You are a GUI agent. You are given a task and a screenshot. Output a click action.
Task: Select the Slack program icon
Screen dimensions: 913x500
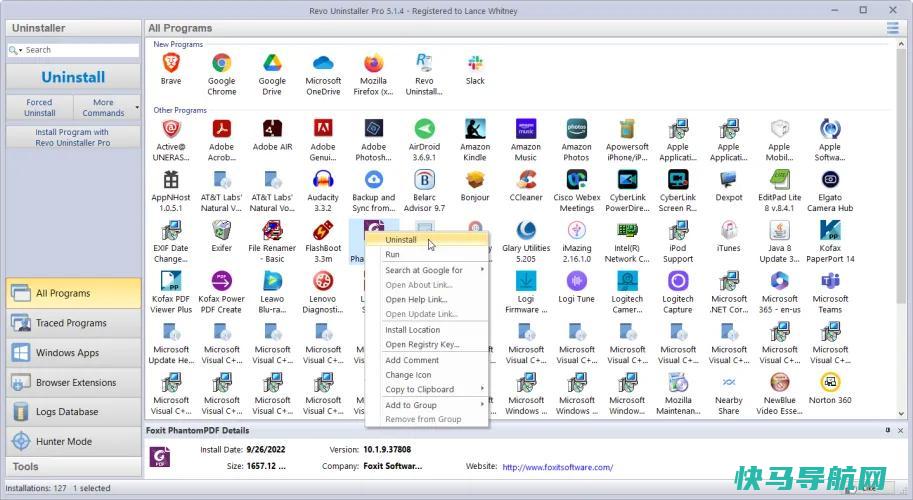tap(475, 63)
